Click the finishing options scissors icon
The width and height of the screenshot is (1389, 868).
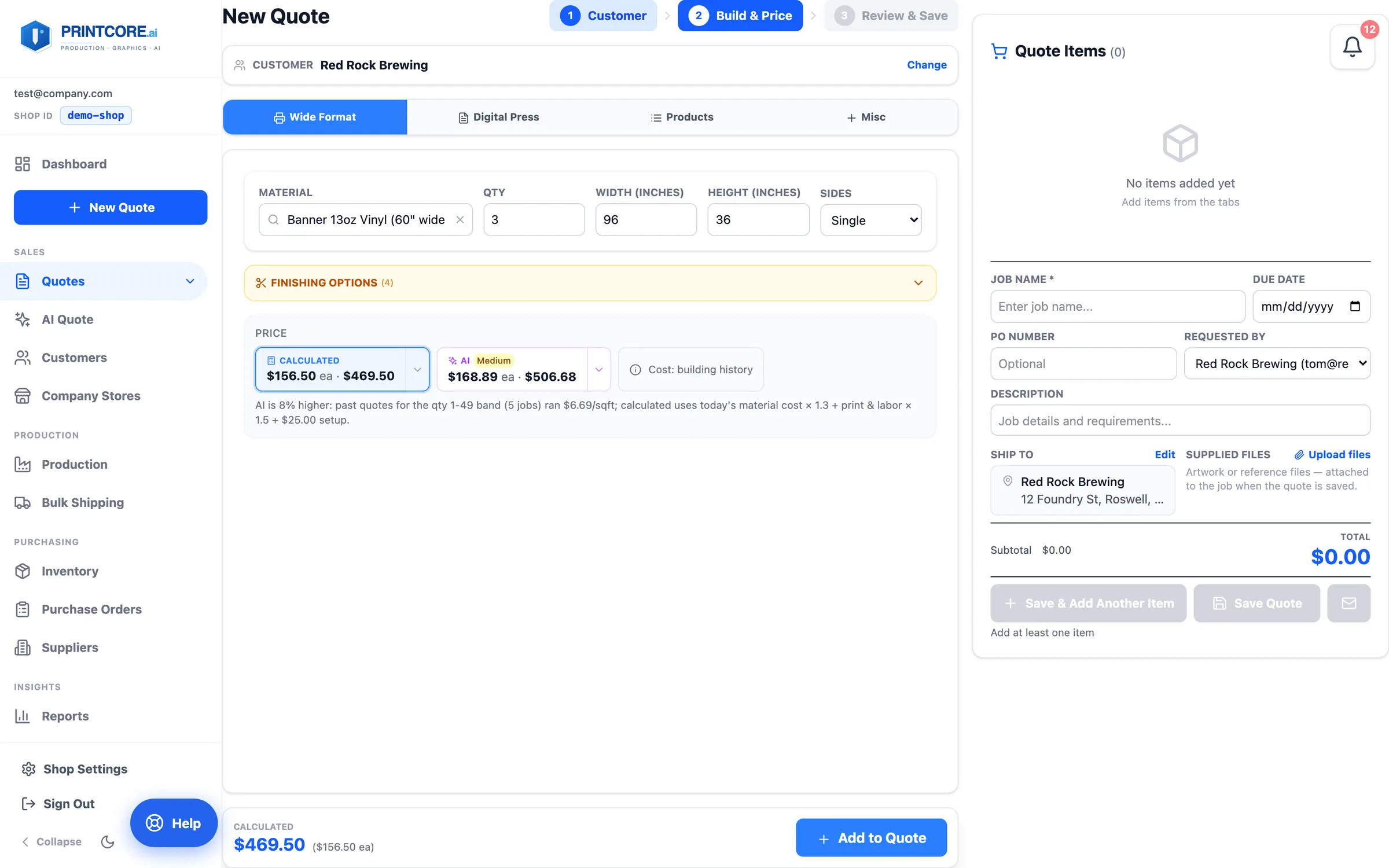click(261, 283)
